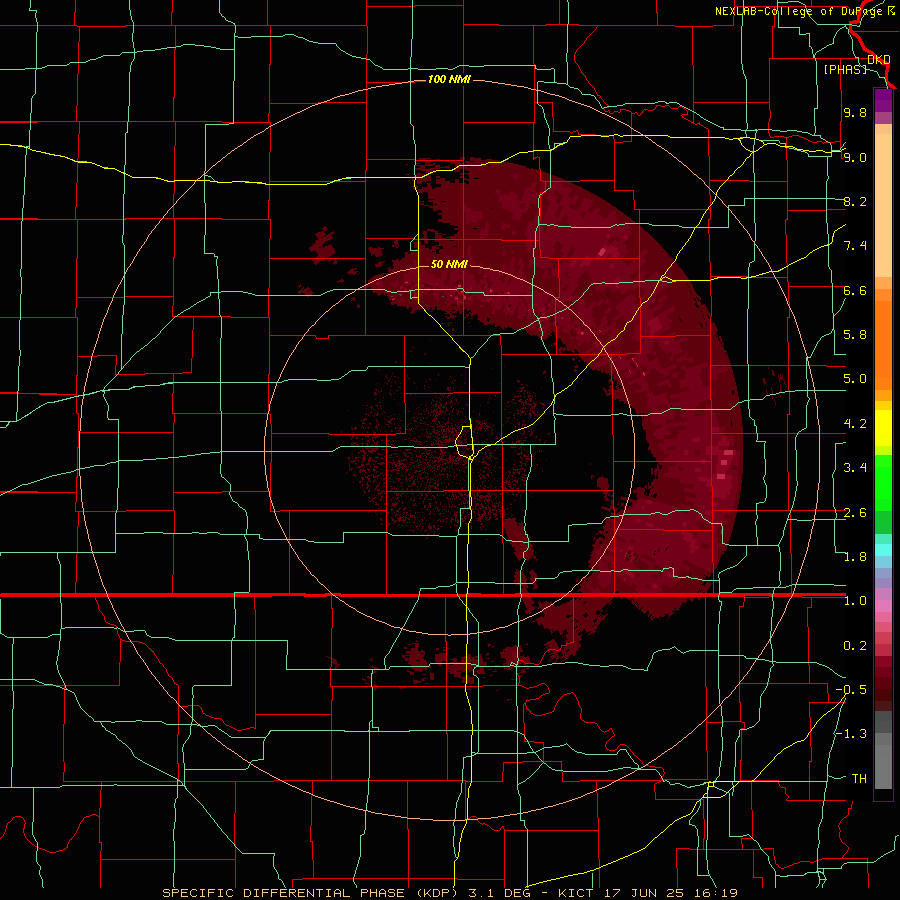The width and height of the screenshot is (900, 900).
Task: Click the 1.0 legend value
Action: click(x=855, y=601)
